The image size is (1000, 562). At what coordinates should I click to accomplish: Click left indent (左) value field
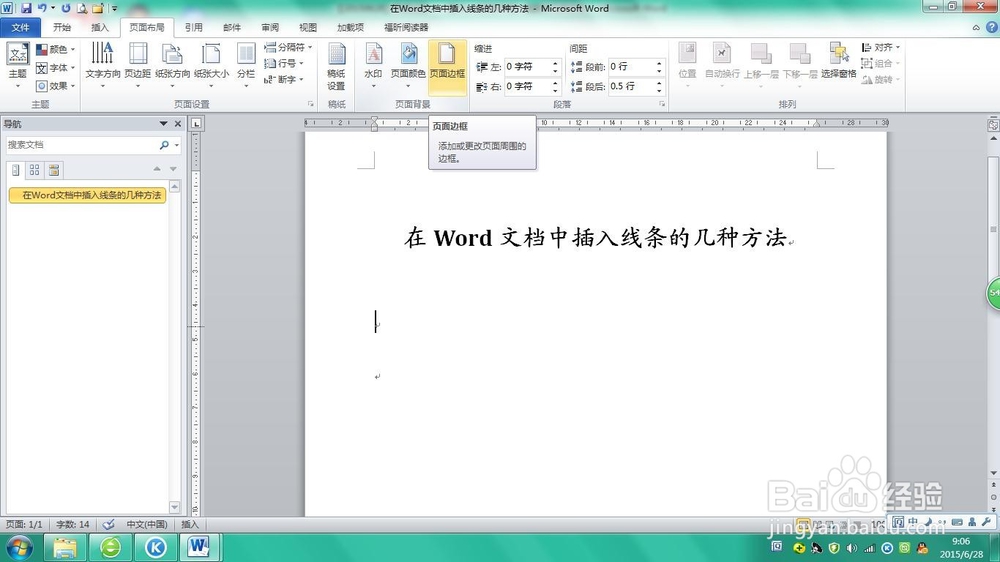point(527,66)
